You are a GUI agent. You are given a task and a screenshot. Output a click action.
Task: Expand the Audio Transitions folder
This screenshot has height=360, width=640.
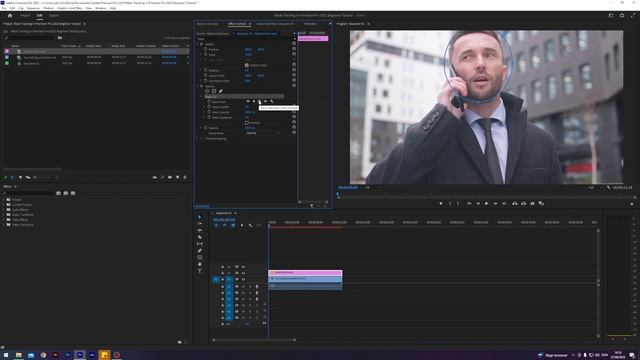tap(4, 215)
